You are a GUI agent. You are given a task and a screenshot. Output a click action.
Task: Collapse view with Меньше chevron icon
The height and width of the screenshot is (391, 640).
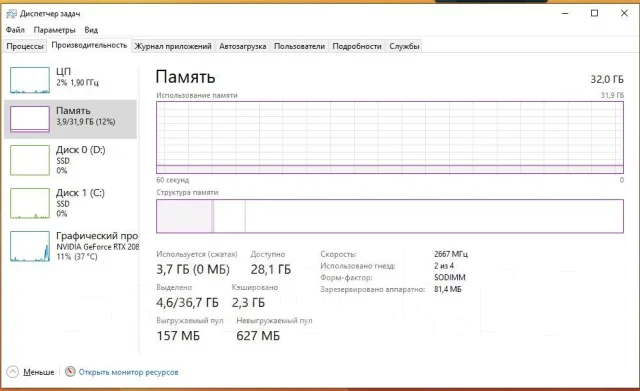click(13, 372)
